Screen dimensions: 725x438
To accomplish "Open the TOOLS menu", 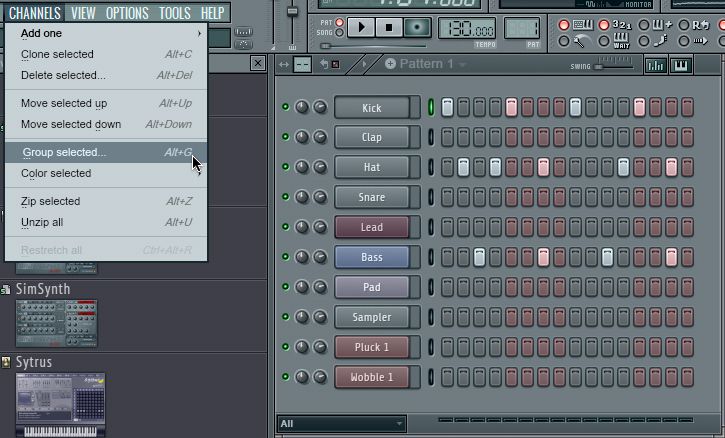I will 175,13.
